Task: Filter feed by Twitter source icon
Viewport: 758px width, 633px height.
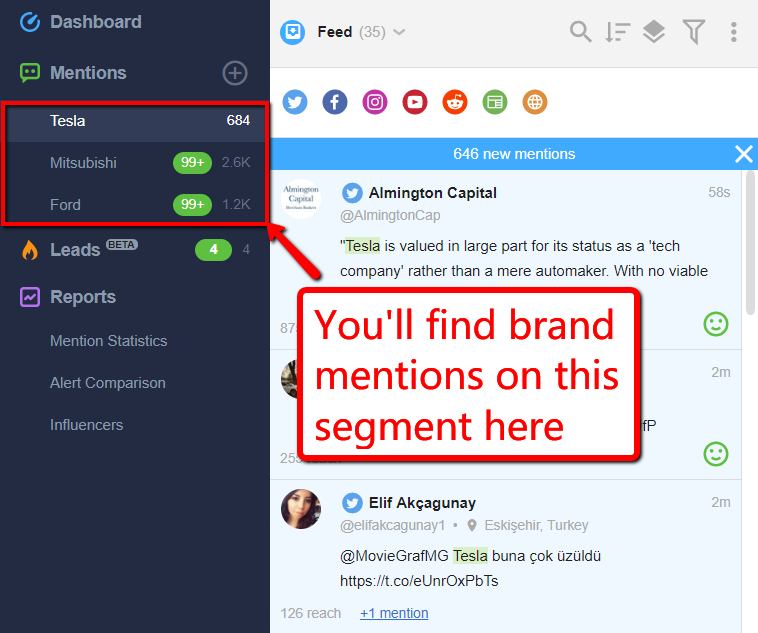Action: (x=295, y=102)
